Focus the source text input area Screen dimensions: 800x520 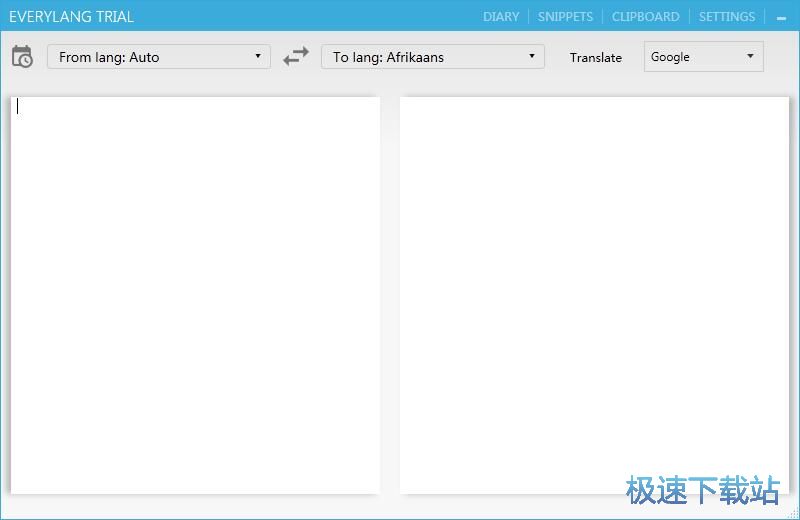(x=195, y=295)
